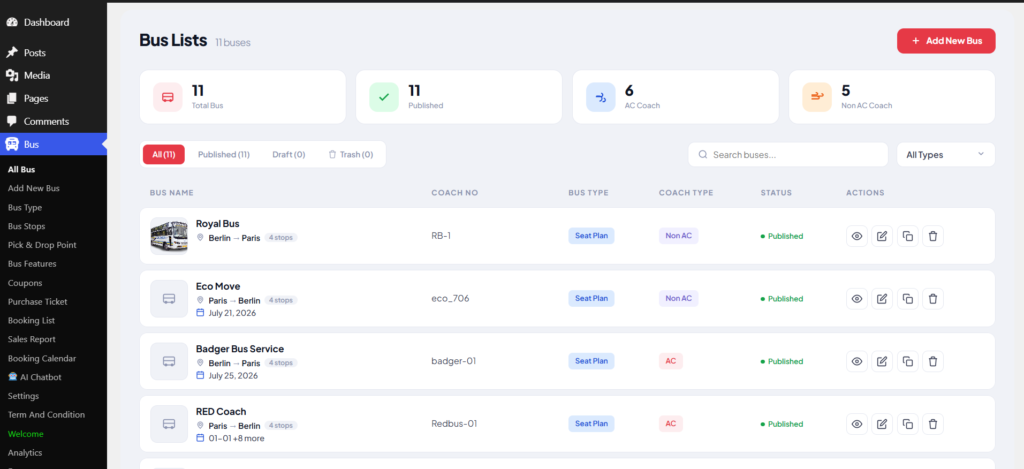Image resolution: width=1024 pixels, height=469 pixels.
Task: View Badger Bus Service via eye icon
Action: (x=857, y=361)
